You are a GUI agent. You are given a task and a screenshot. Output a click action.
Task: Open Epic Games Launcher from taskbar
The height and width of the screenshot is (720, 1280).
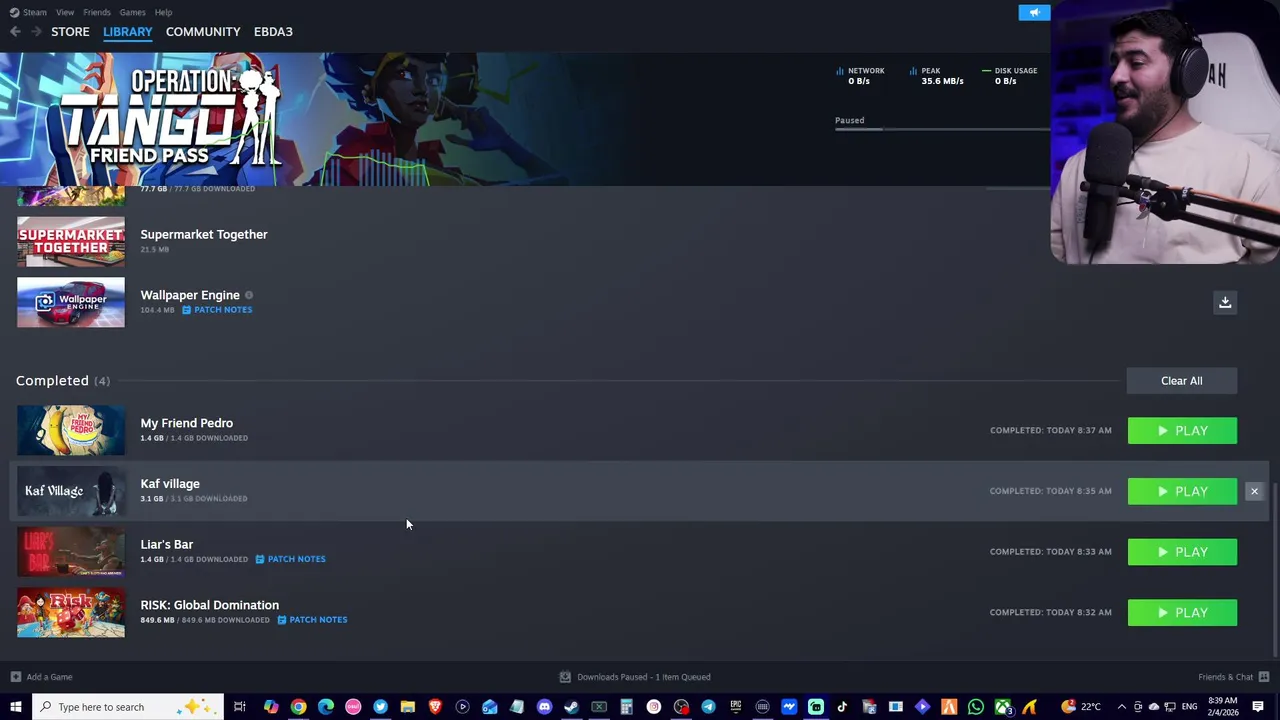pyautogui.click(x=735, y=707)
